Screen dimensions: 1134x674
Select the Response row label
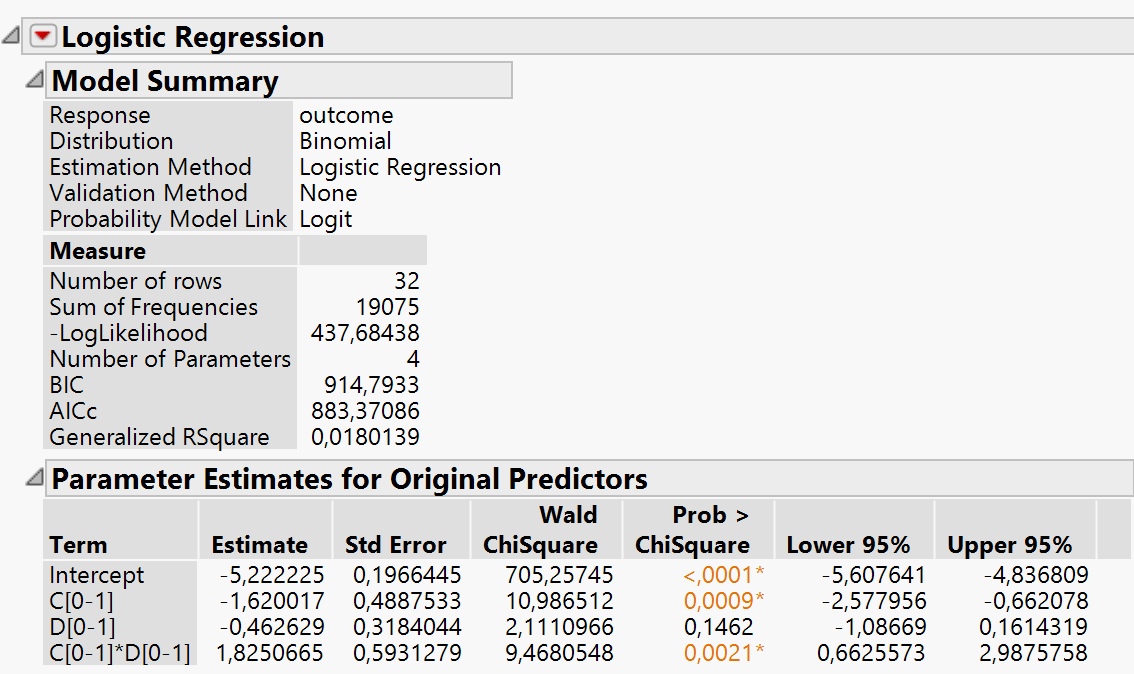[100, 115]
